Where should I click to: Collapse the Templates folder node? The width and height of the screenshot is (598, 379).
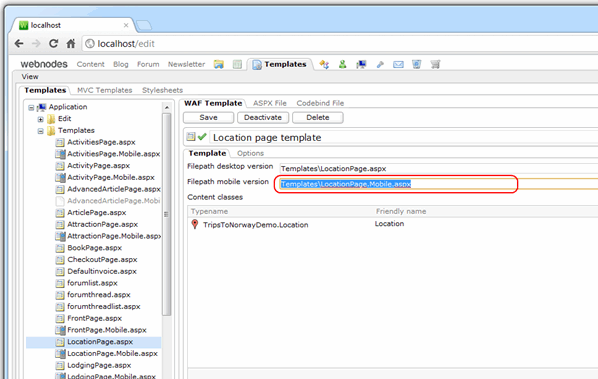point(40,131)
